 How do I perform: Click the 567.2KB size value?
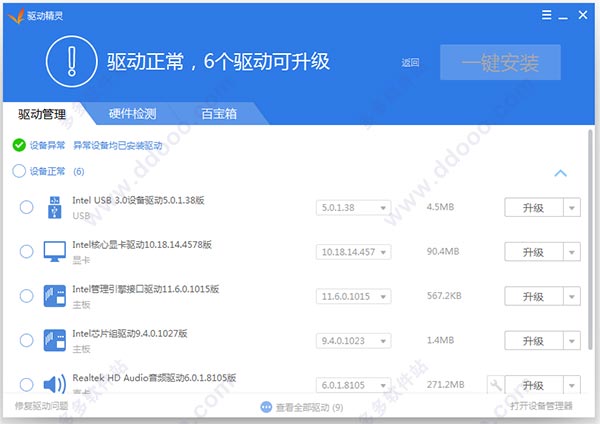[444, 296]
